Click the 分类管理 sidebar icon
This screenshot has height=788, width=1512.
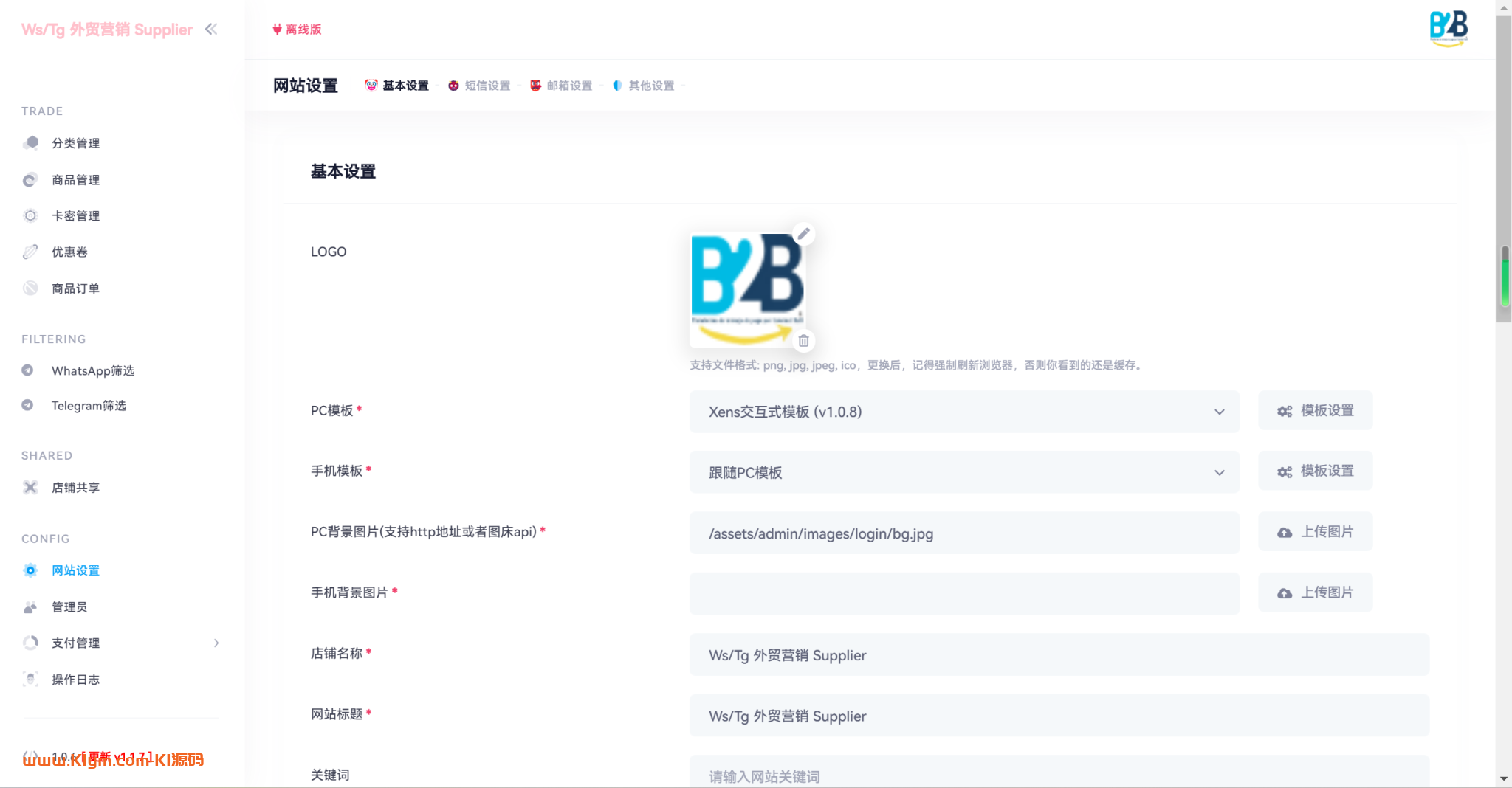(30, 142)
